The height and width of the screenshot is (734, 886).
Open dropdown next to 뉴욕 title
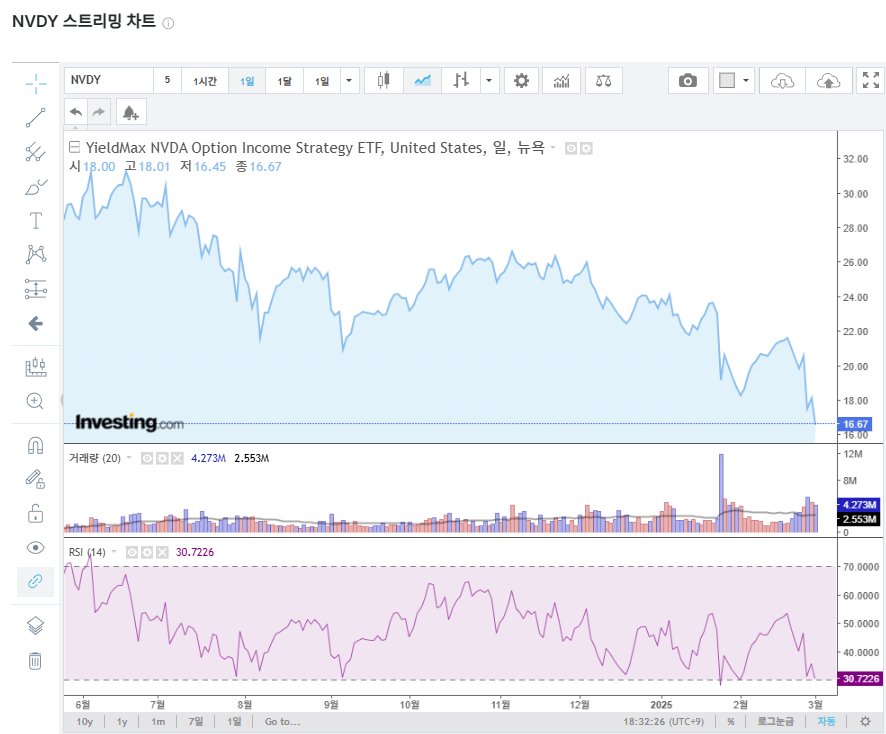tap(553, 148)
